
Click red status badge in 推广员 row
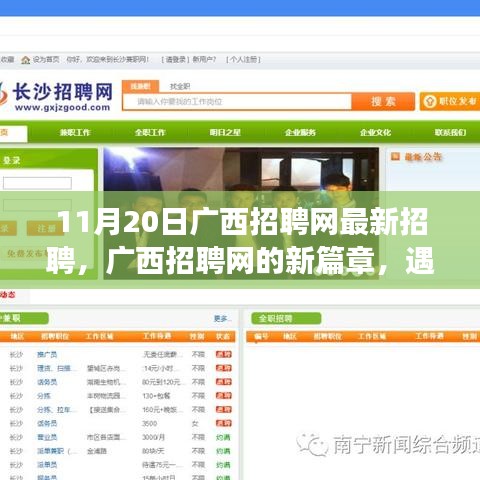(x=223, y=354)
